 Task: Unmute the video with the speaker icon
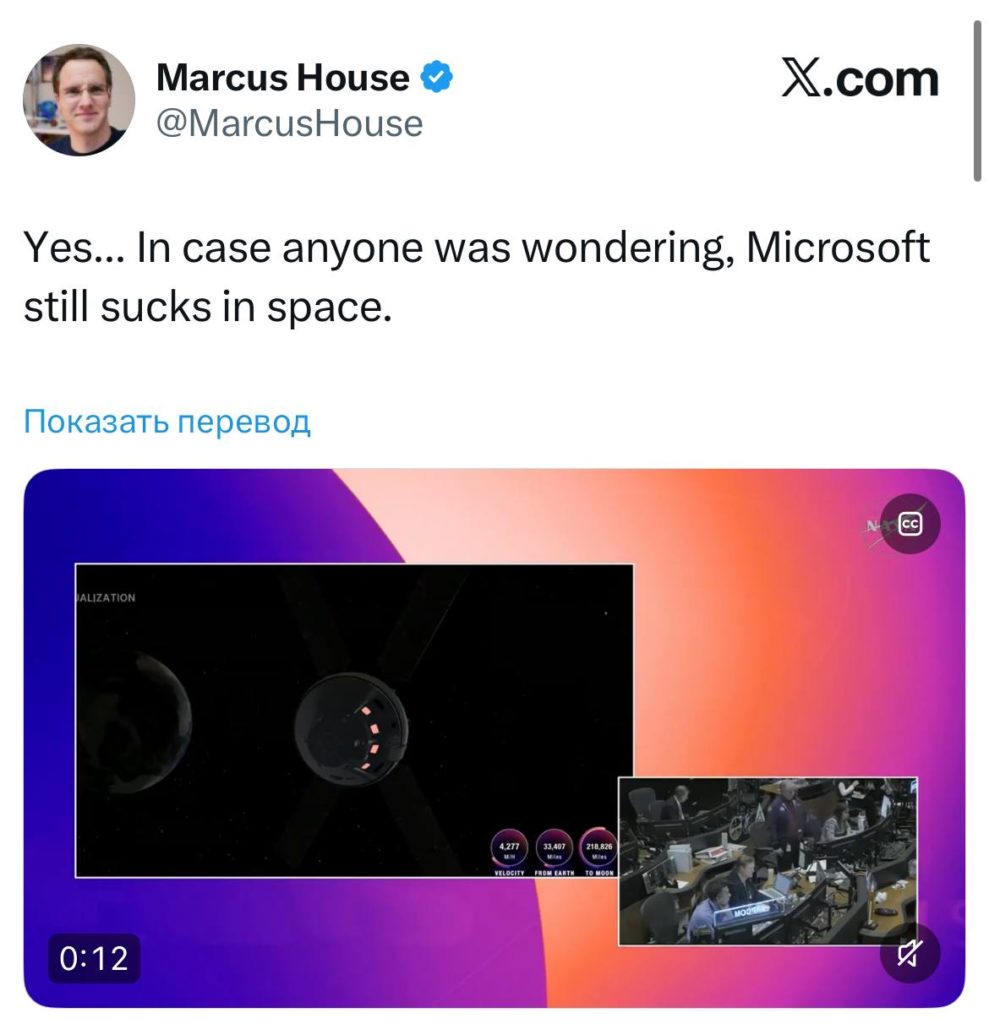coord(909,953)
